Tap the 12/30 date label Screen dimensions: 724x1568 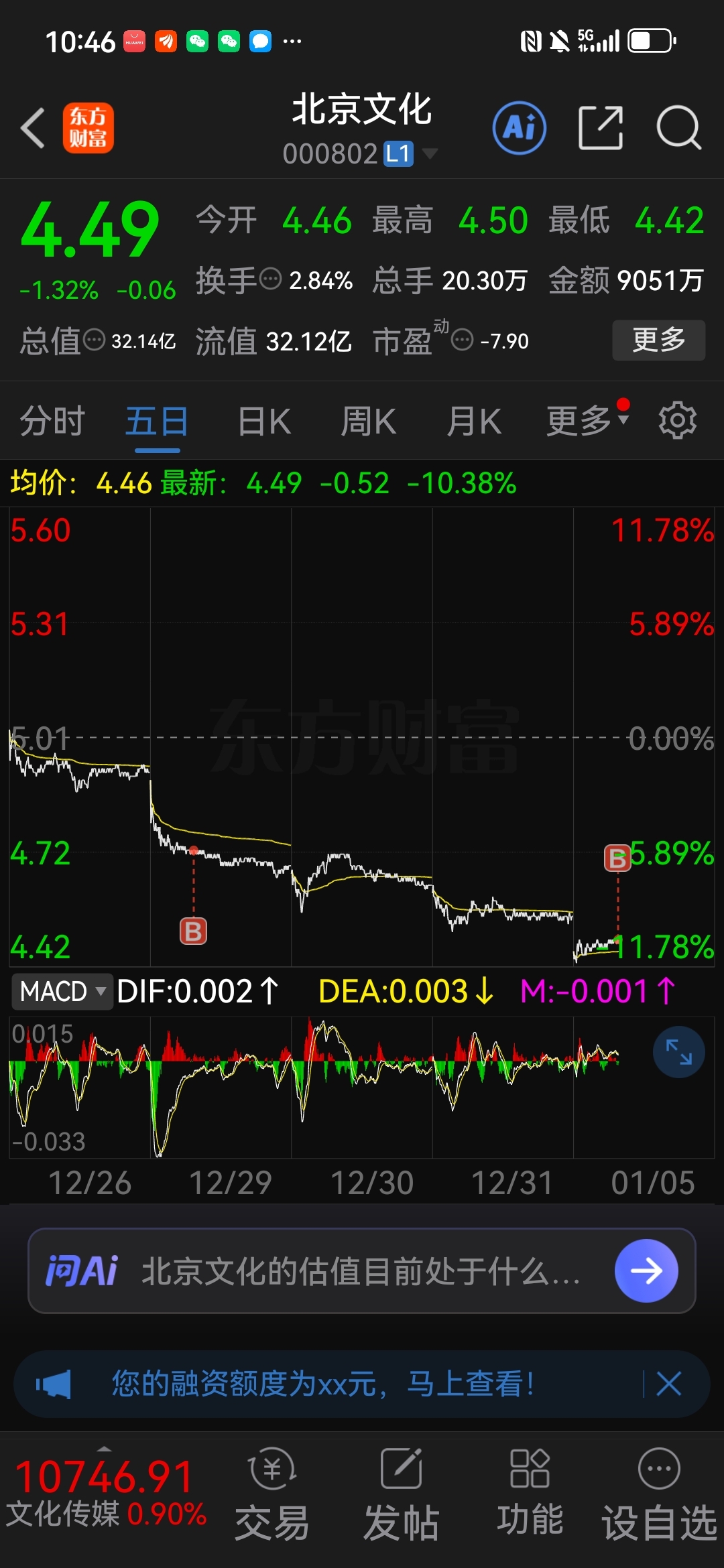[x=372, y=1183]
